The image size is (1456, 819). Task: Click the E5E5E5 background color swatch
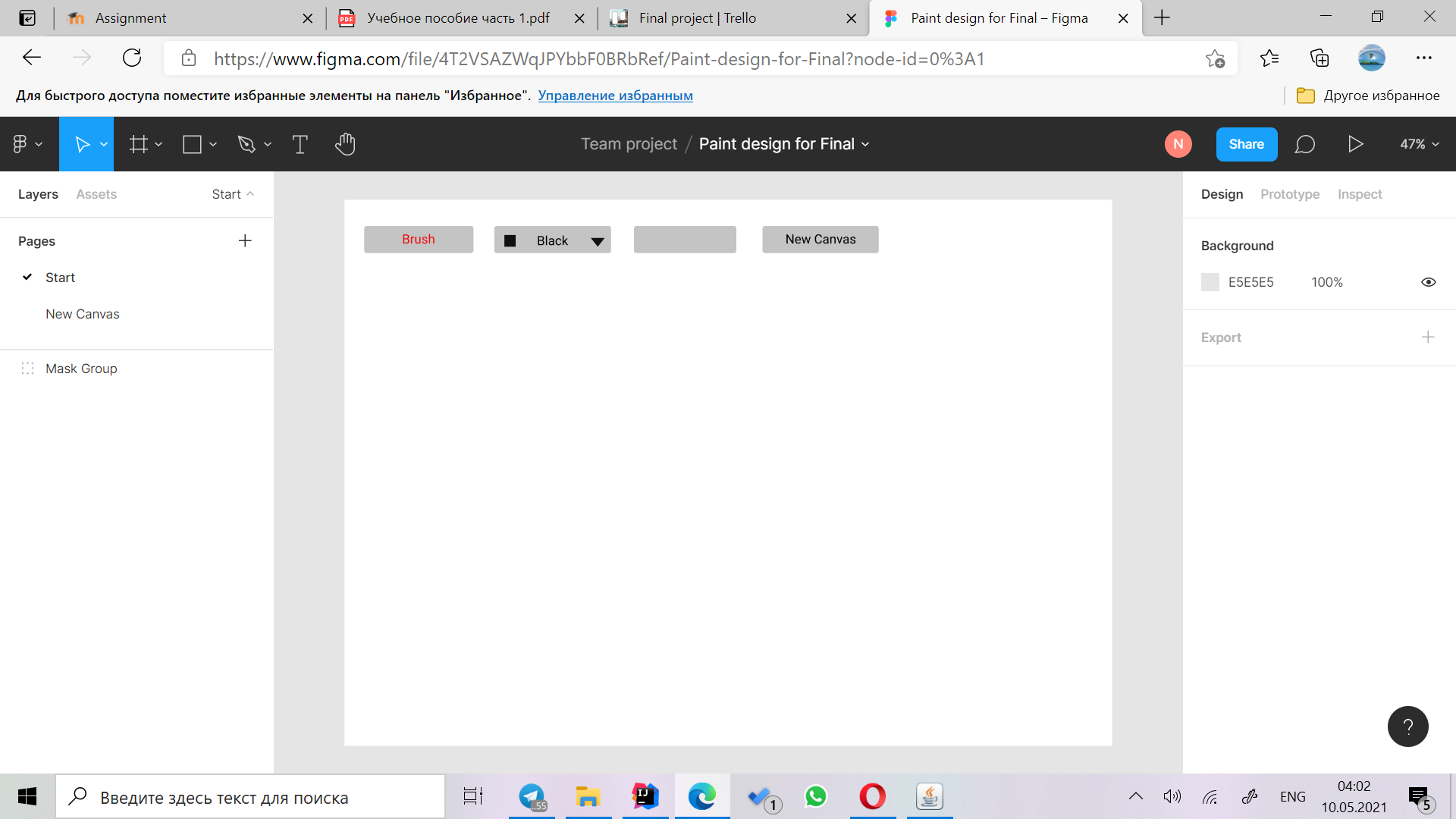point(1210,281)
